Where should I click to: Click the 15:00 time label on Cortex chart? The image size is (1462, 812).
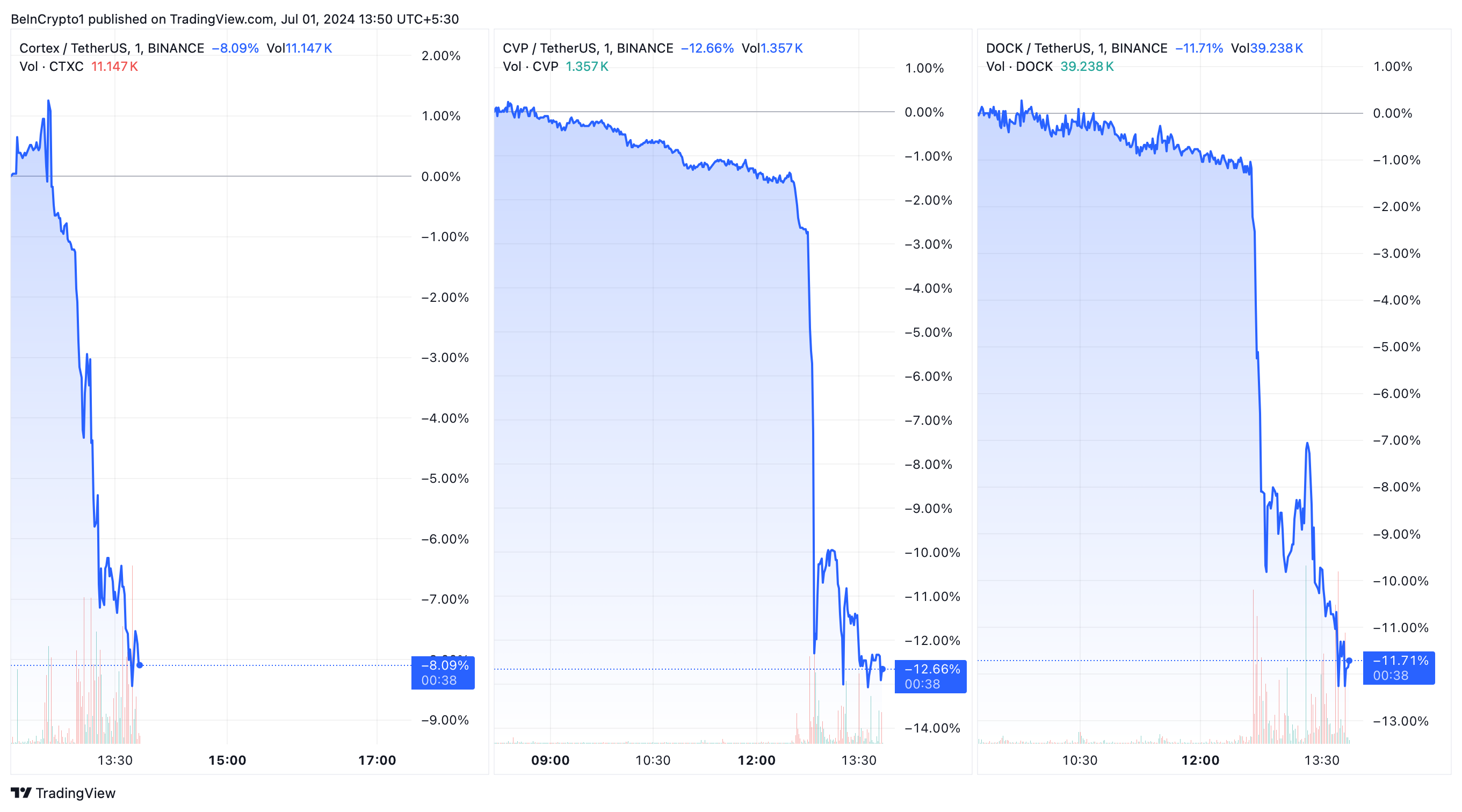[x=227, y=760]
